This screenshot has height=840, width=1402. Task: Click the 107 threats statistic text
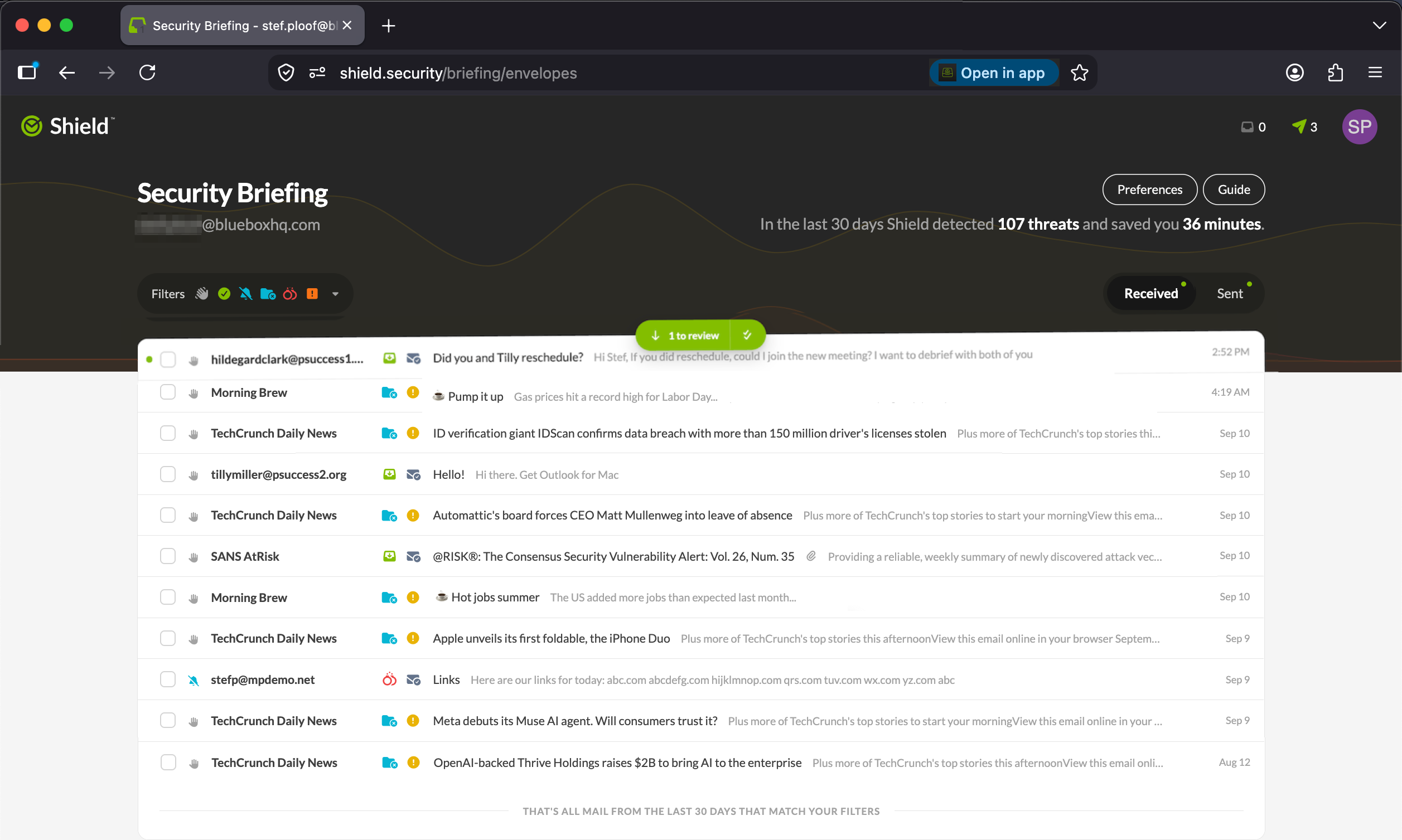coord(1038,224)
